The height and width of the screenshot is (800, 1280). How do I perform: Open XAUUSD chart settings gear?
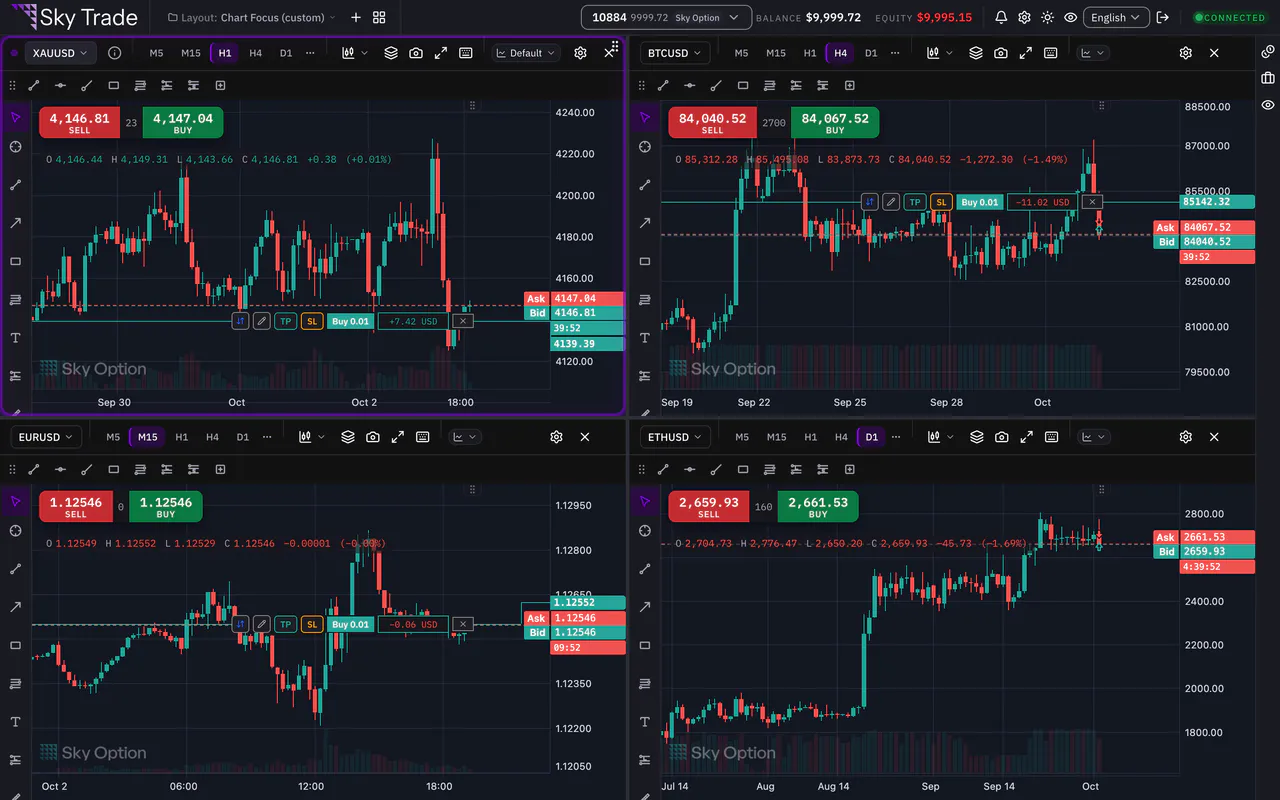coord(580,53)
